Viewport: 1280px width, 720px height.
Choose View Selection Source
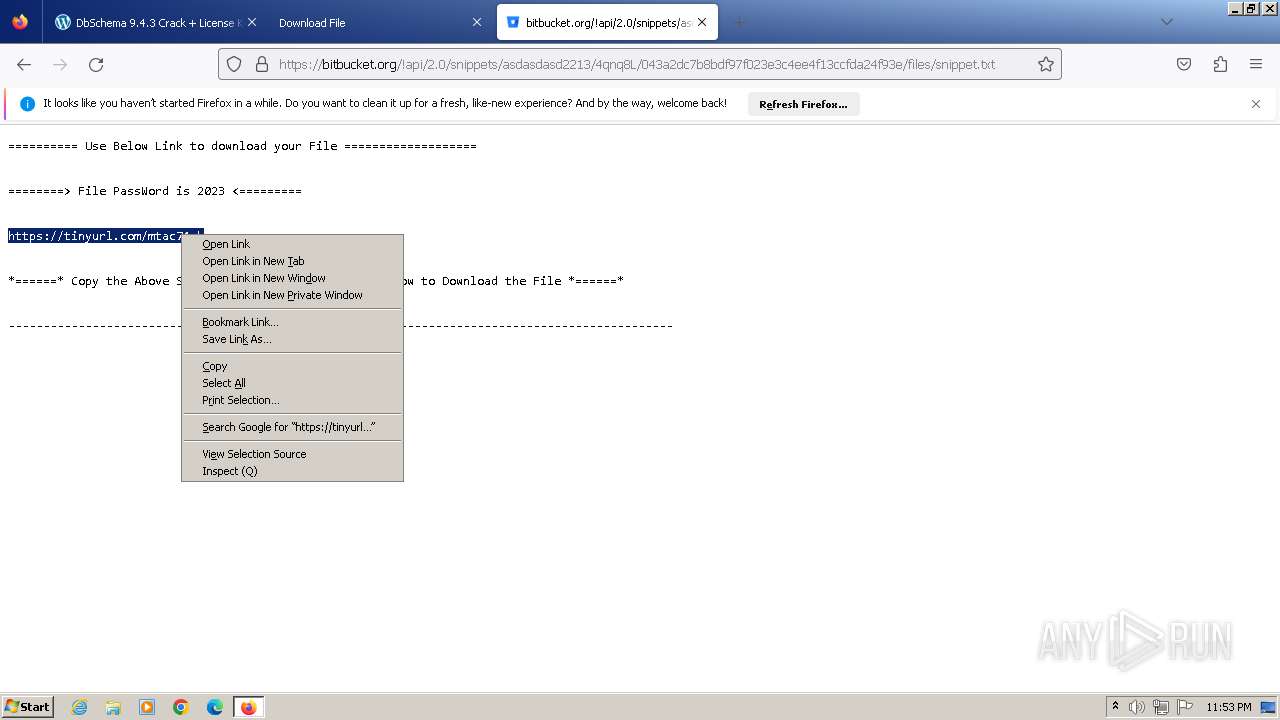pyautogui.click(x=292, y=454)
